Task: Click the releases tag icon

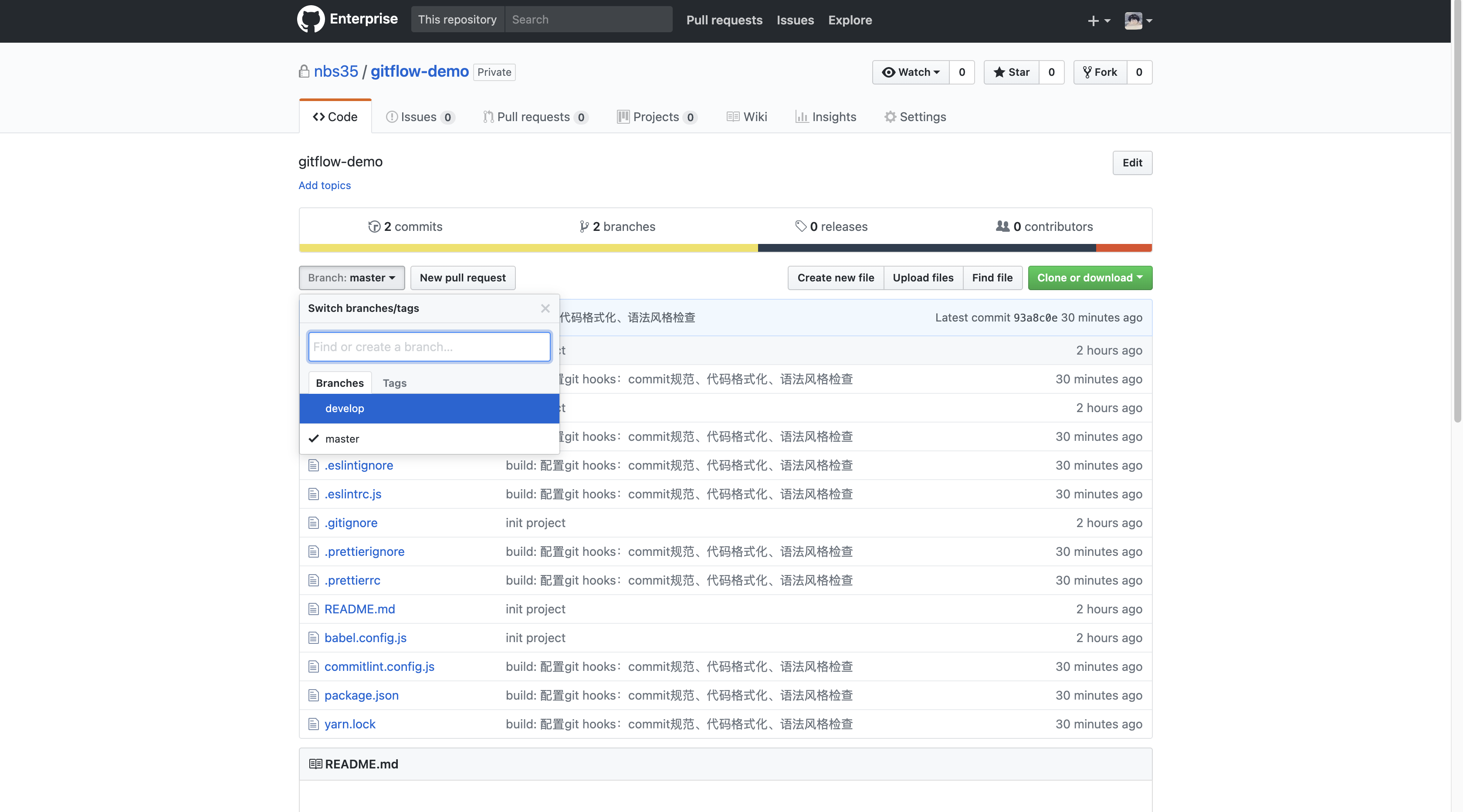Action: coord(801,226)
